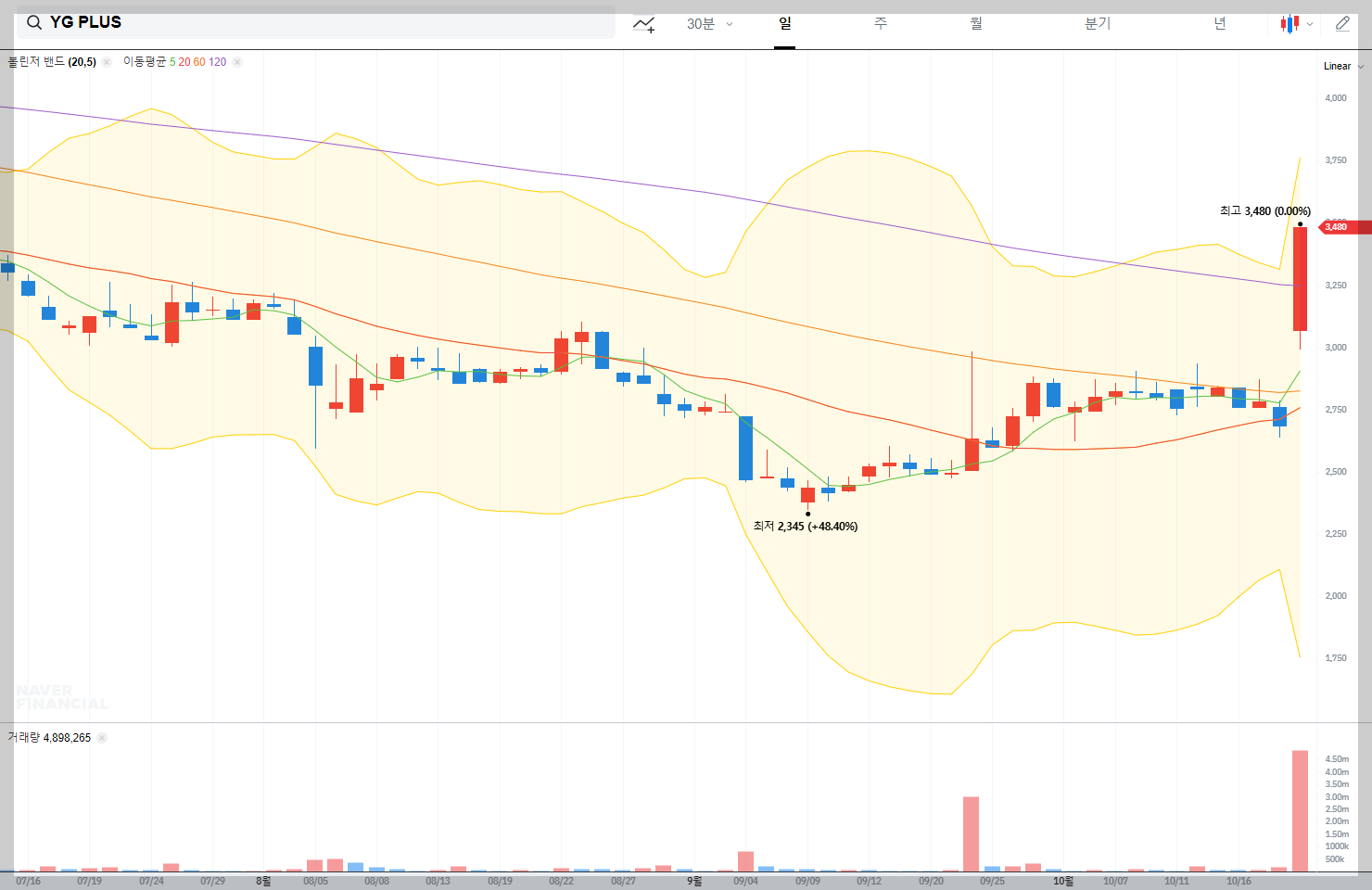Click the 최고 3,480 (0.00%) high marker
This screenshot has height=890, width=1372.
point(1264,211)
